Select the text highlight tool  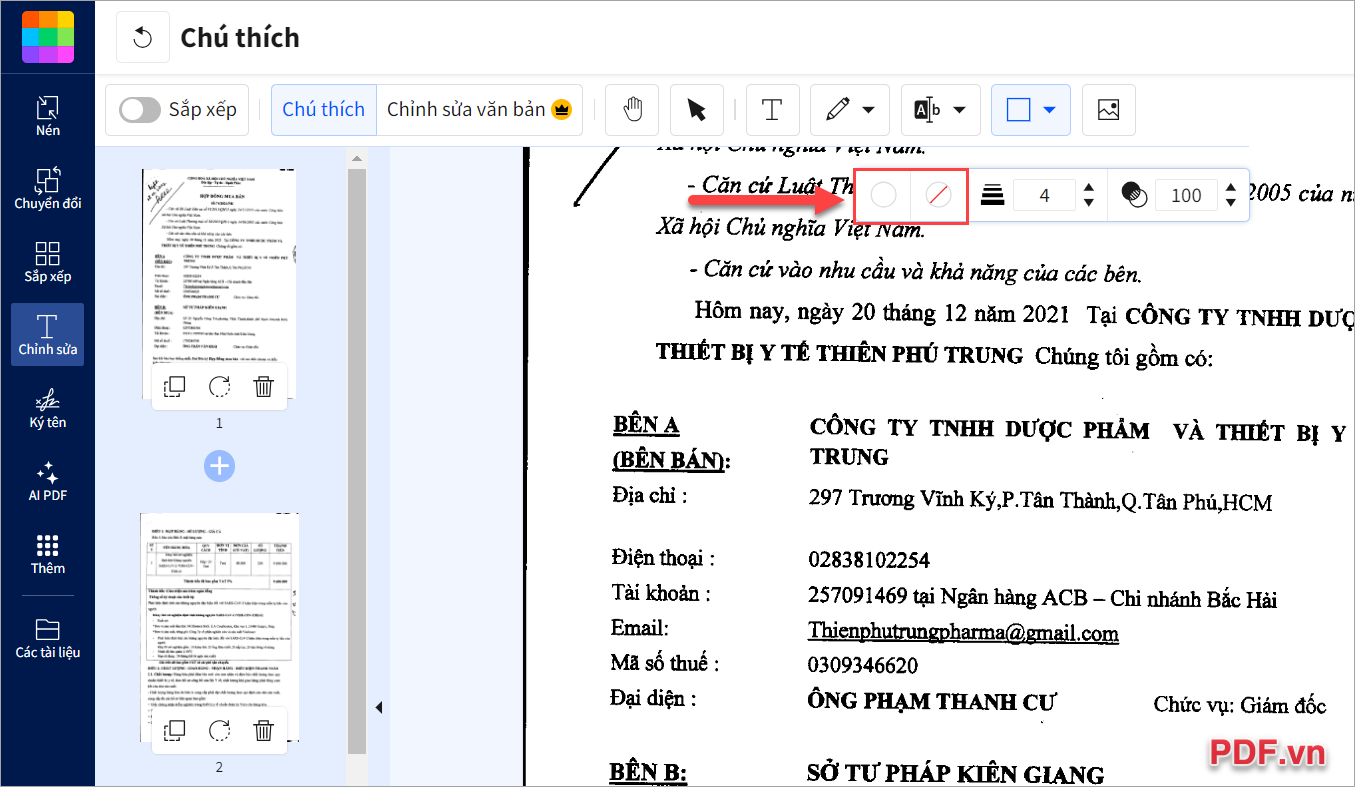pyautogui.click(x=927, y=110)
